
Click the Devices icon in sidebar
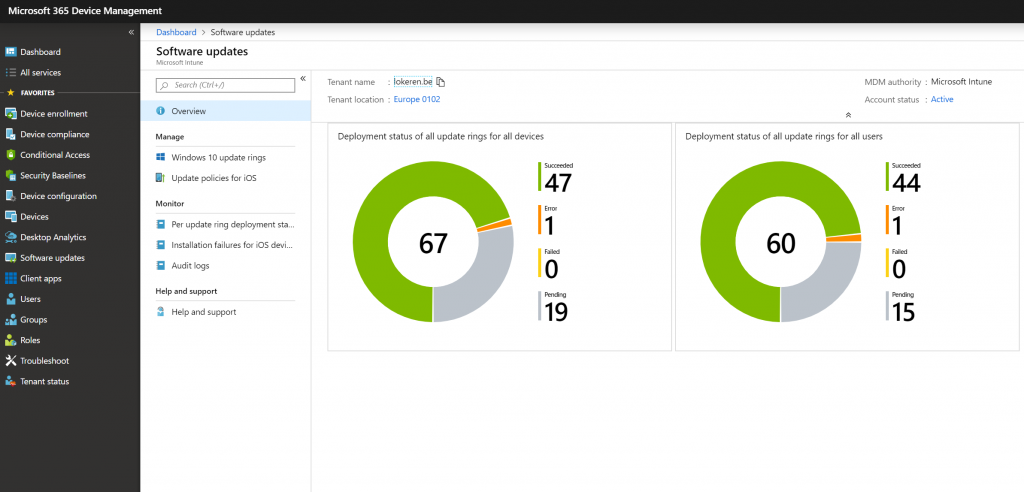(10, 216)
